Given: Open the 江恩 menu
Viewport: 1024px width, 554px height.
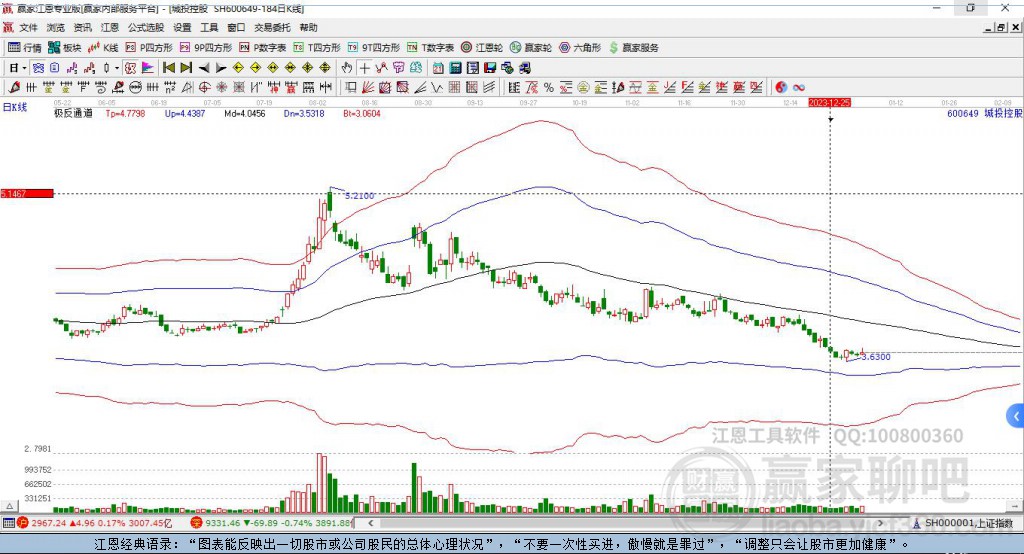Looking at the screenshot, I should (x=110, y=28).
